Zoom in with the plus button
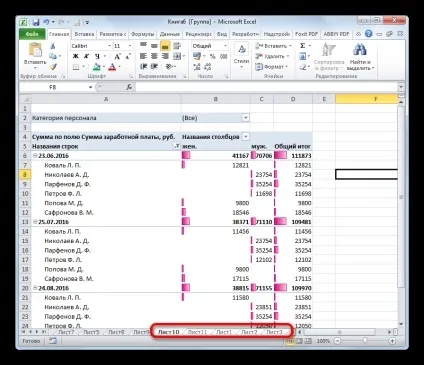Viewport: 424px width, 365px height. click(x=392, y=341)
